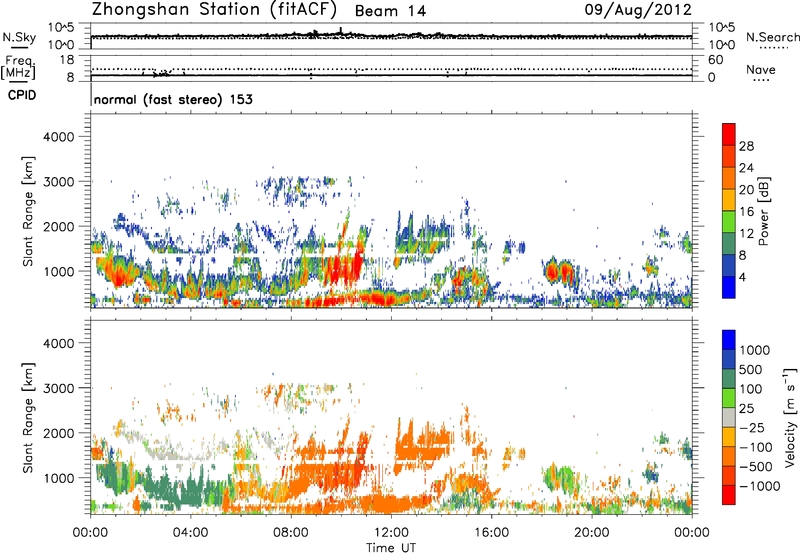The height and width of the screenshot is (554, 800).
Task: Click the 'normal (fast stereo) 153' text
Action: [173, 99]
